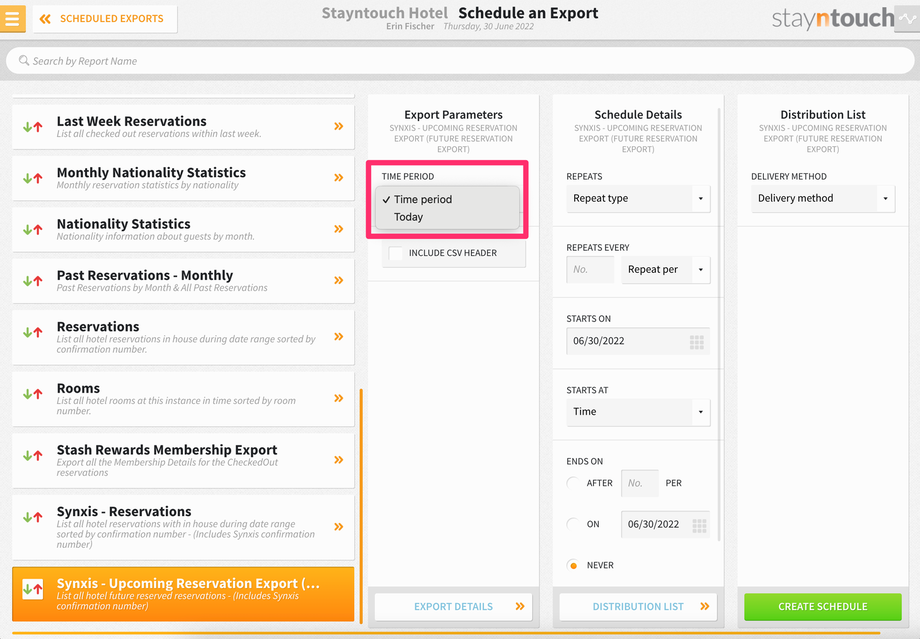Click export arrows icon for Synxis - Reservations
920x639 pixels.
click(x=33, y=517)
